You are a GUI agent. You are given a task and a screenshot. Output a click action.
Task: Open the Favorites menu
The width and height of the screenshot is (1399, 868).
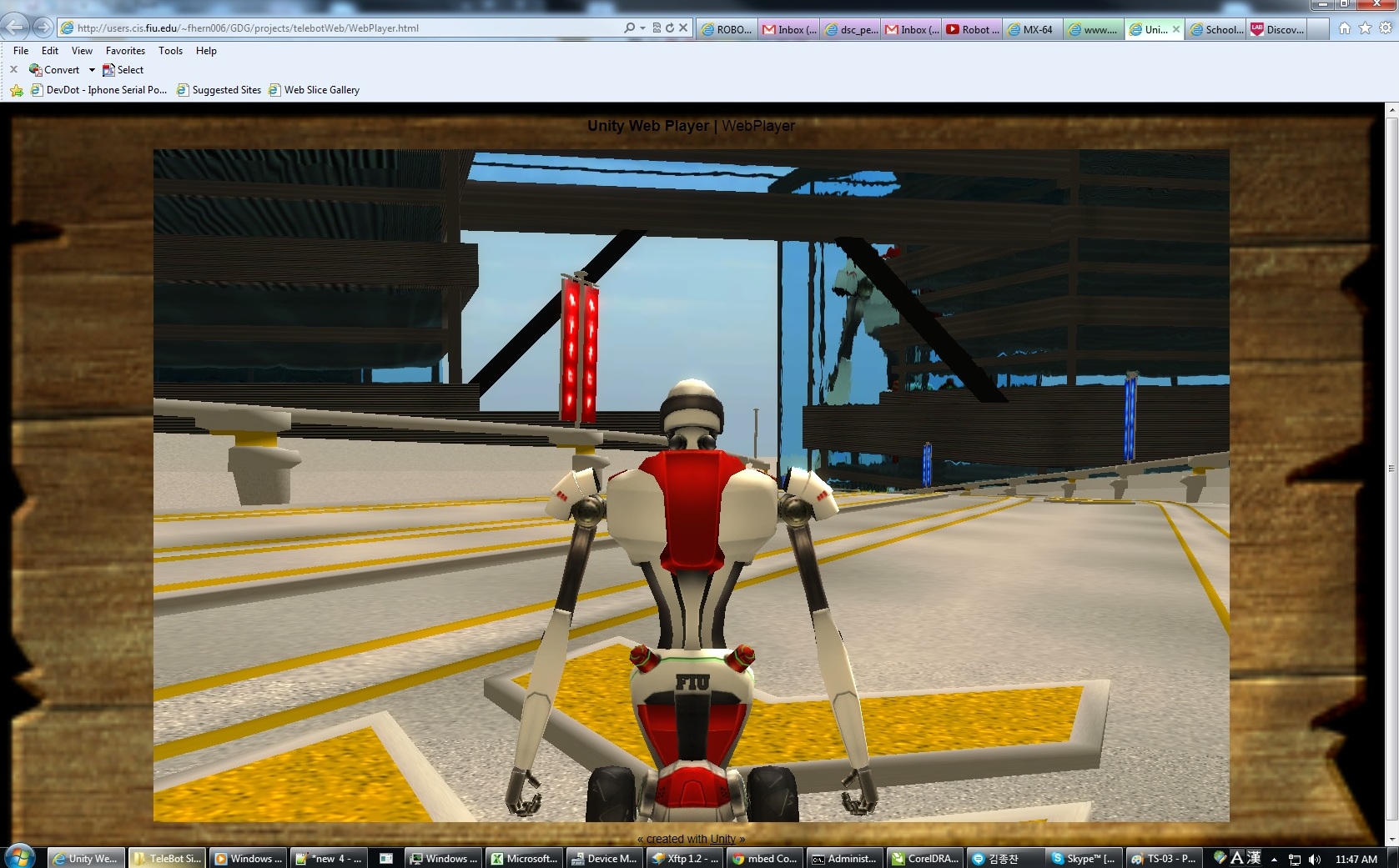pyautogui.click(x=125, y=51)
